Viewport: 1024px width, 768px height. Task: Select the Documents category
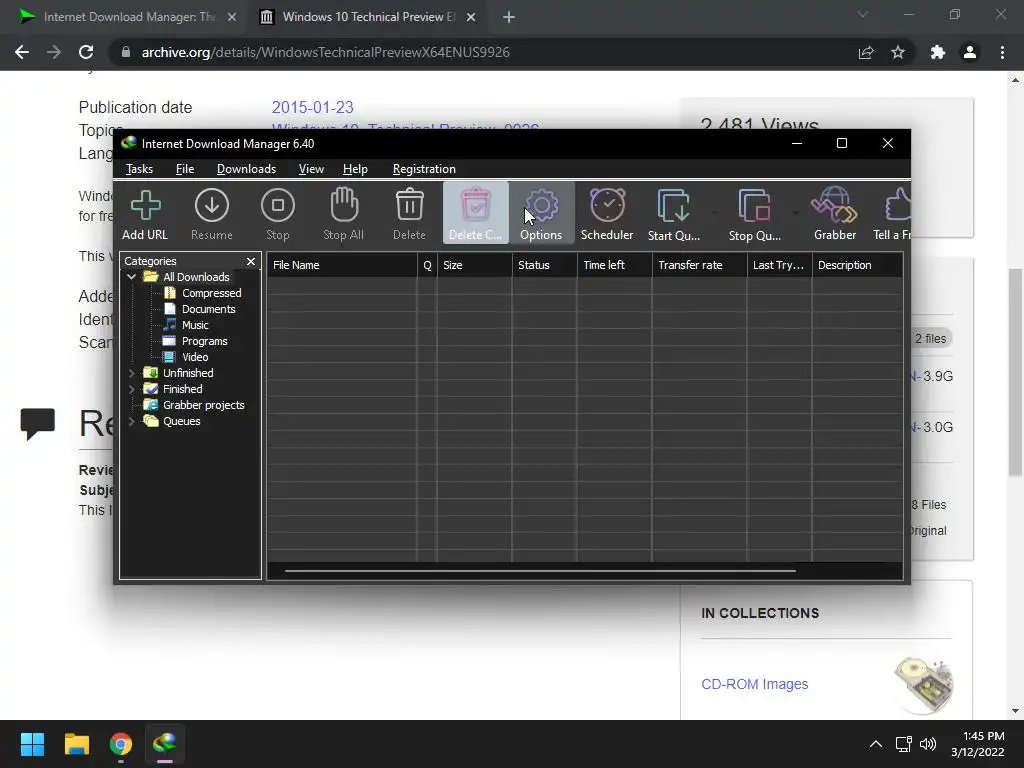click(x=208, y=309)
